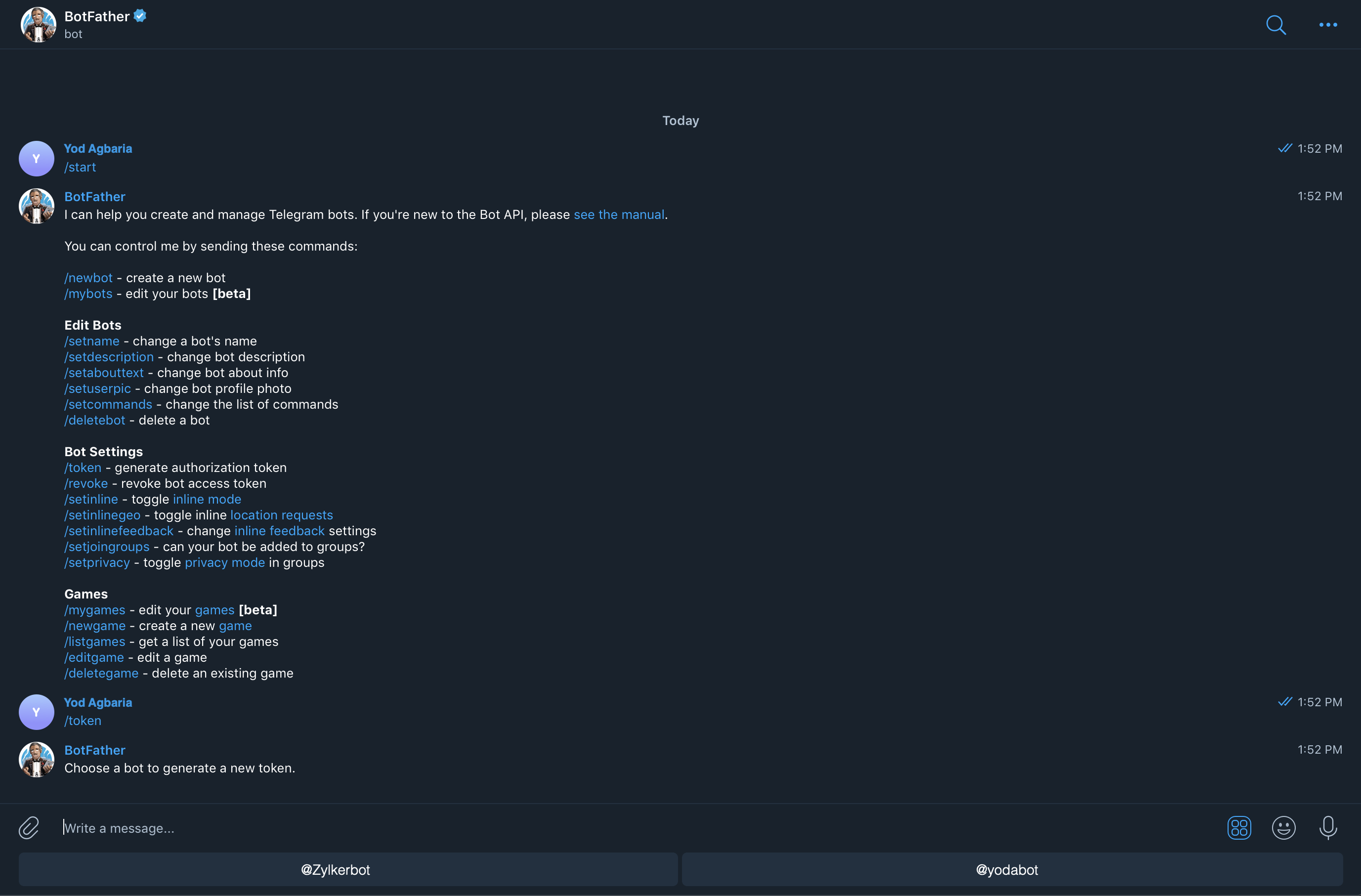The image size is (1361, 896).
Task: Click BotFather sender name above commands list
Action: [95, 197]
